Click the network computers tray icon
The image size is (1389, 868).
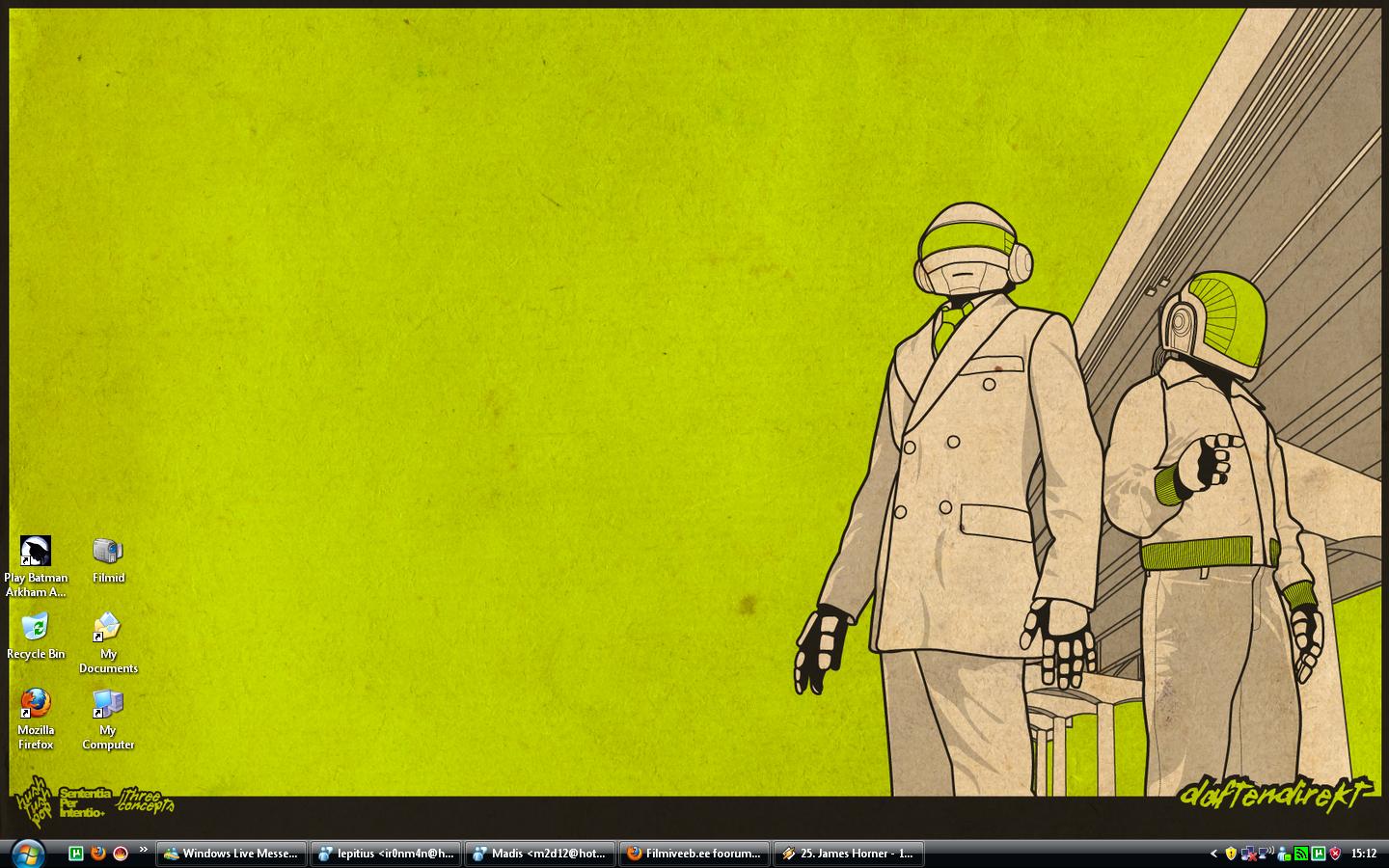(1266, 854)
